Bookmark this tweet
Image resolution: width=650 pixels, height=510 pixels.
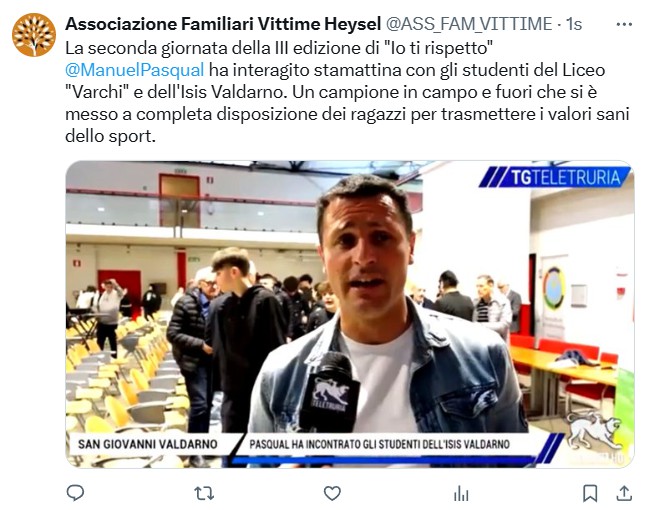click(x=590, y=493)
